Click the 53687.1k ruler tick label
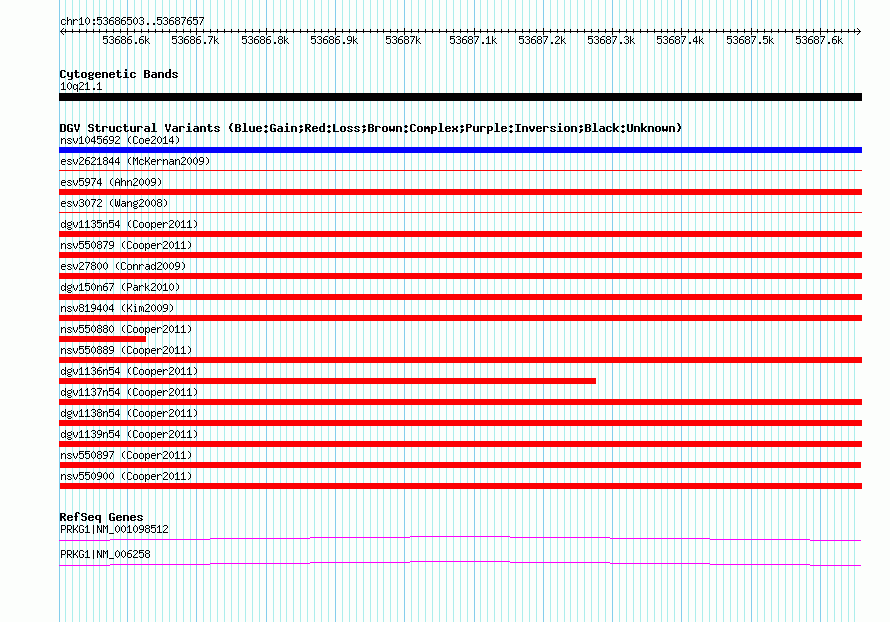 pyautogui.click(x=473, y=40)
